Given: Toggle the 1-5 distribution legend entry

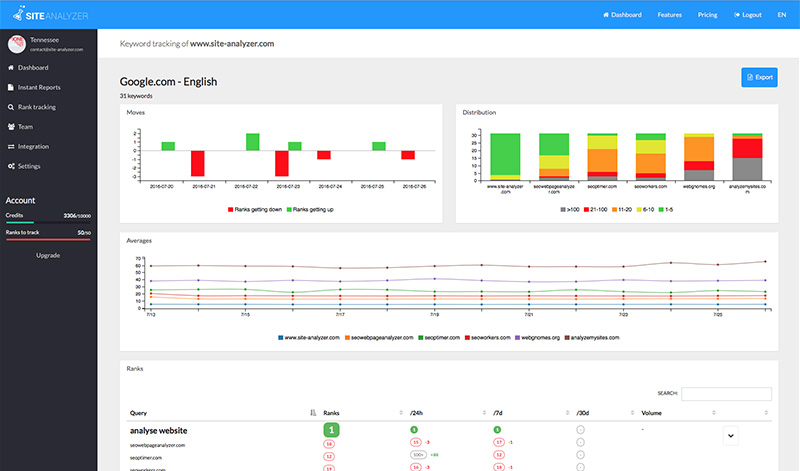Looking at the screenshot, I should point(666,209).
